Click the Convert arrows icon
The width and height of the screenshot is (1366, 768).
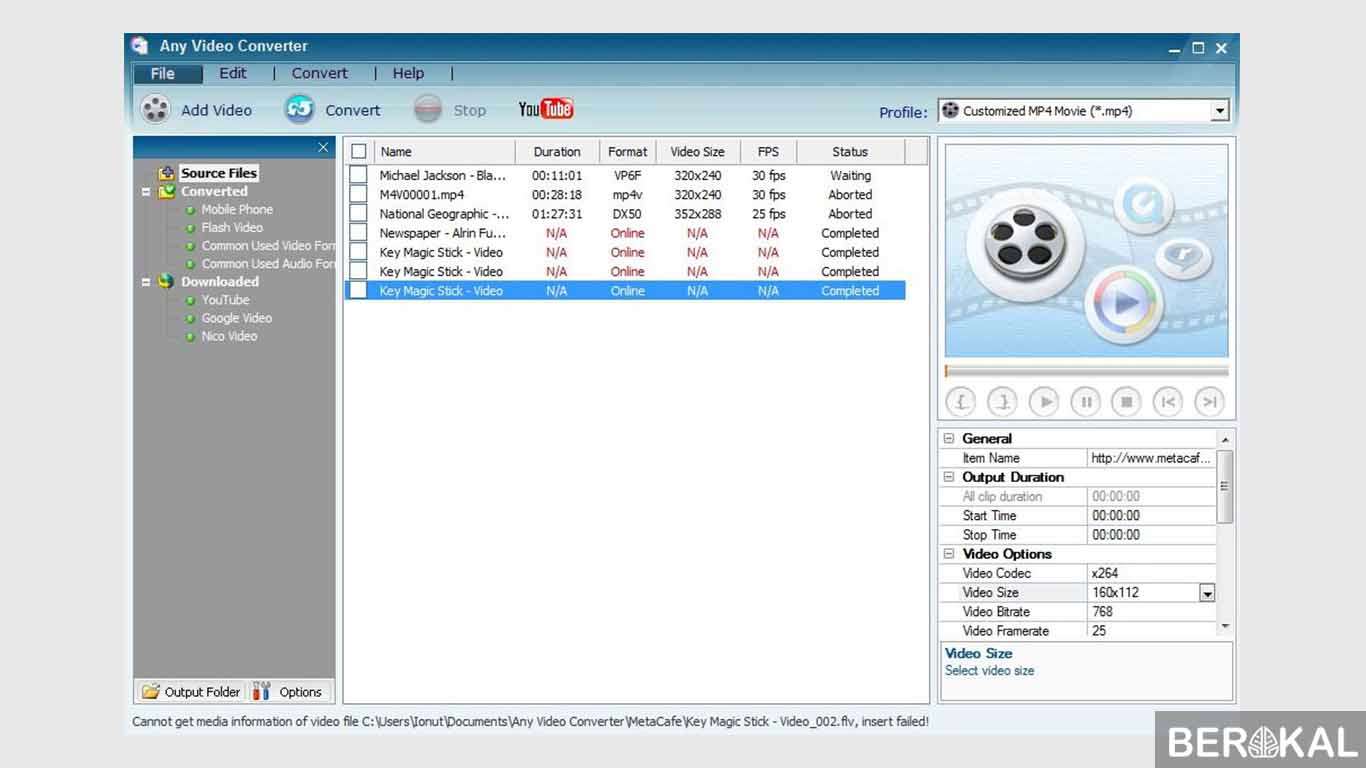[x=299, y=109]
